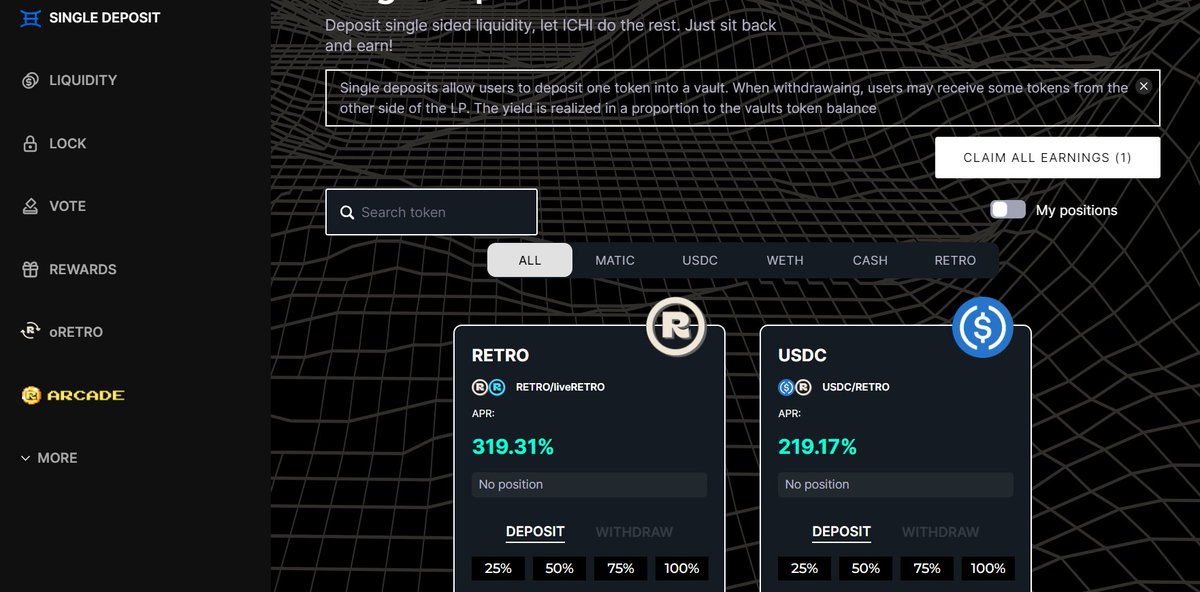Viewport: 1200px width, 592px height.
Task: Choose 100% on the USDC card
Action: tap(987, 568)
